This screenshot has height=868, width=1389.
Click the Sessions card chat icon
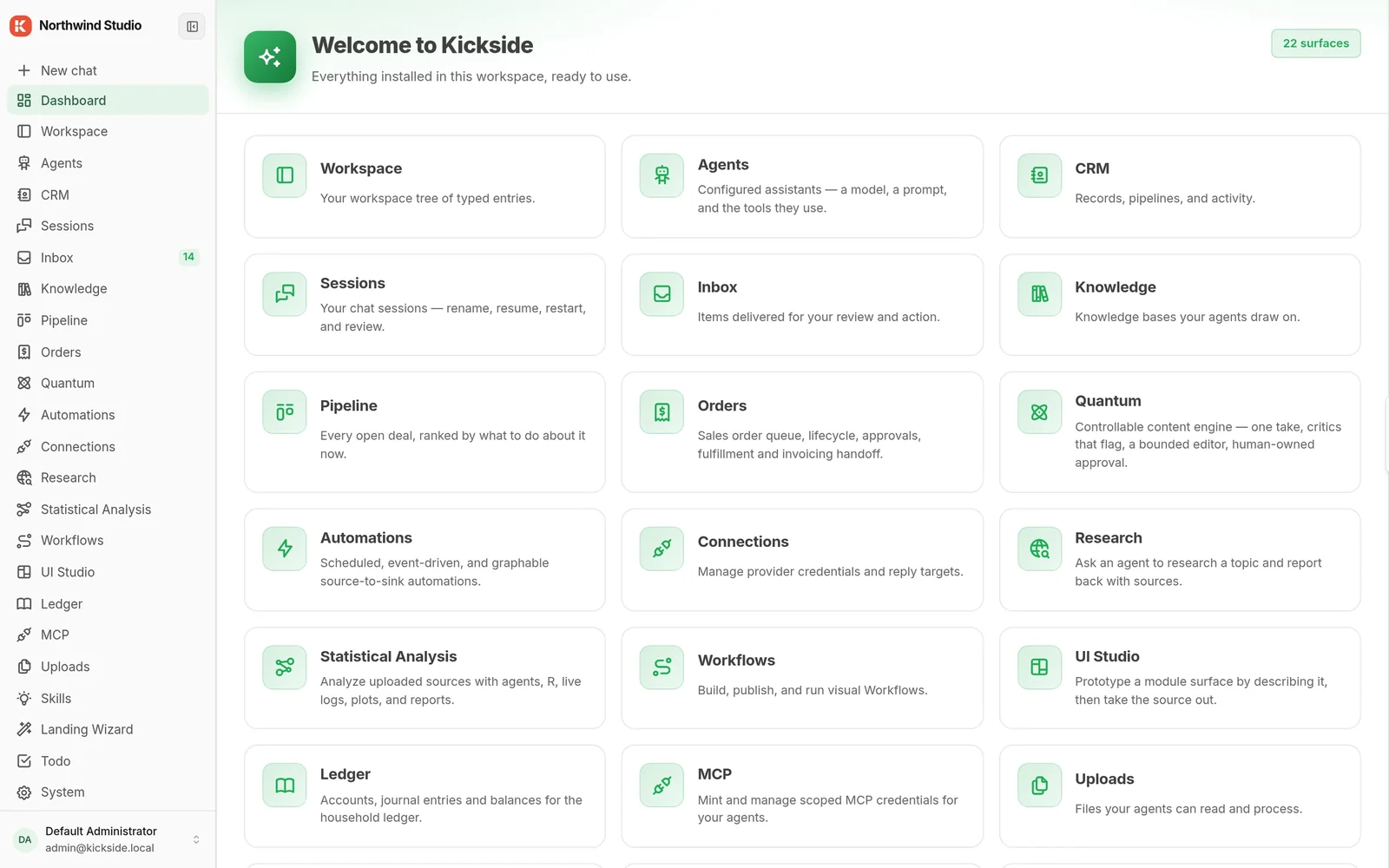coord(285,294)
